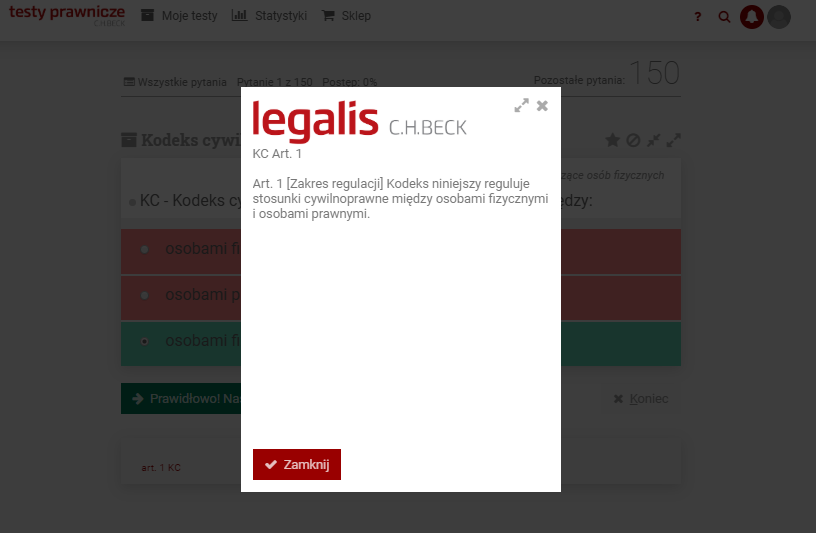Image resolution: width=816 pixels, height=533 pixels.
Task: Open the help question mark icon
Action: tap(697, 17)
